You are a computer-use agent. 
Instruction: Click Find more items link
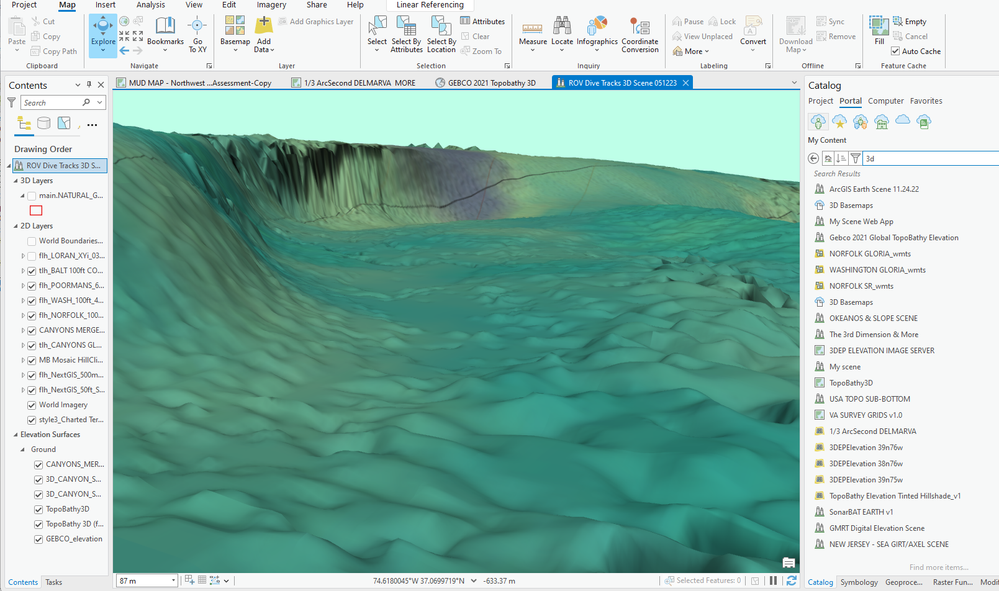tap(938, 567)
